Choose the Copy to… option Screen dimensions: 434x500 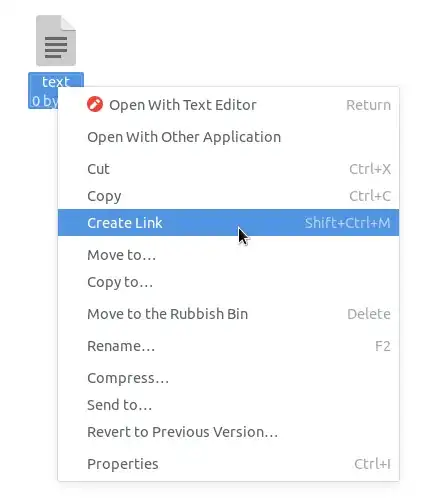228,282
